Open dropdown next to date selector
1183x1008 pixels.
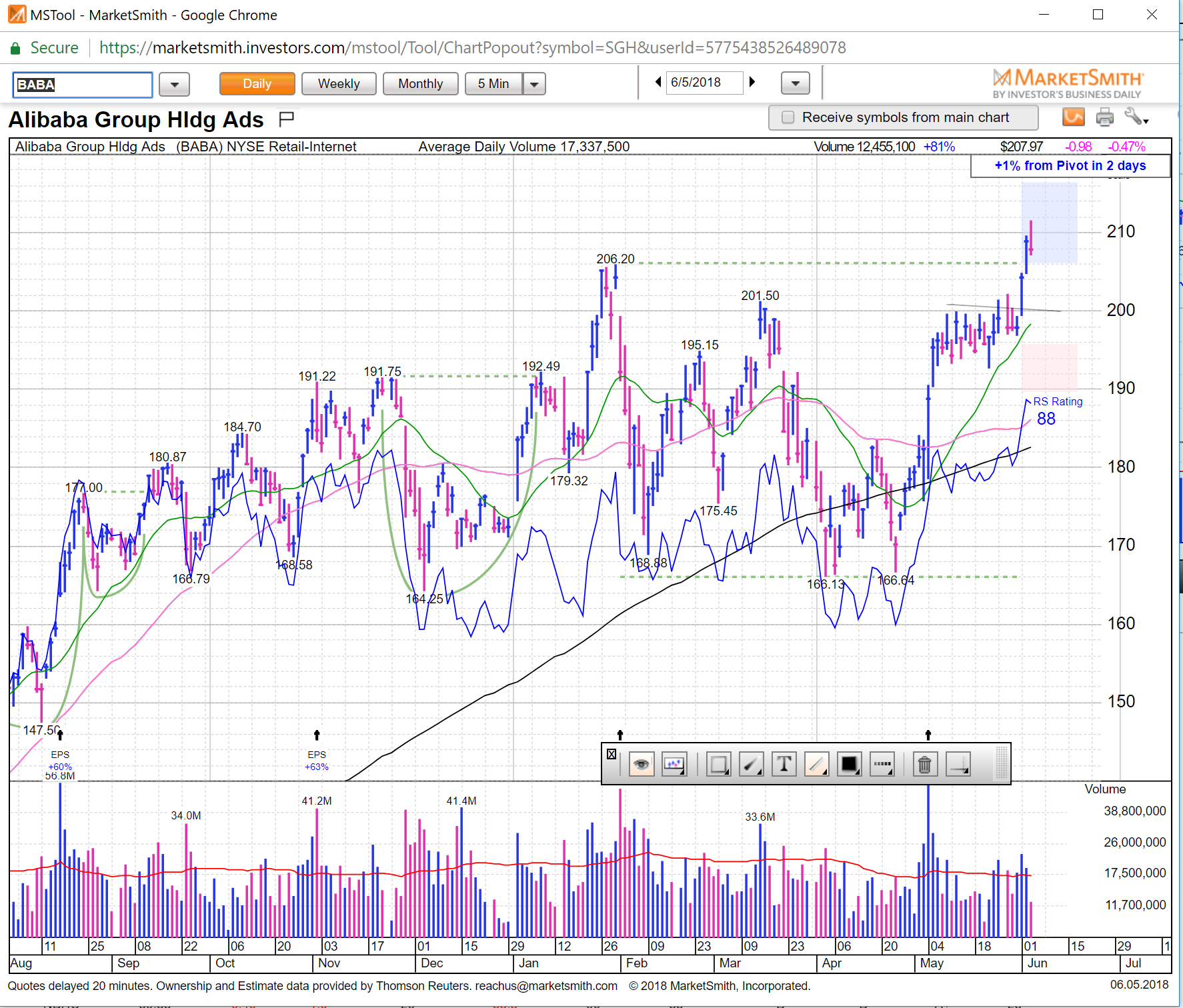pos(796,83)
